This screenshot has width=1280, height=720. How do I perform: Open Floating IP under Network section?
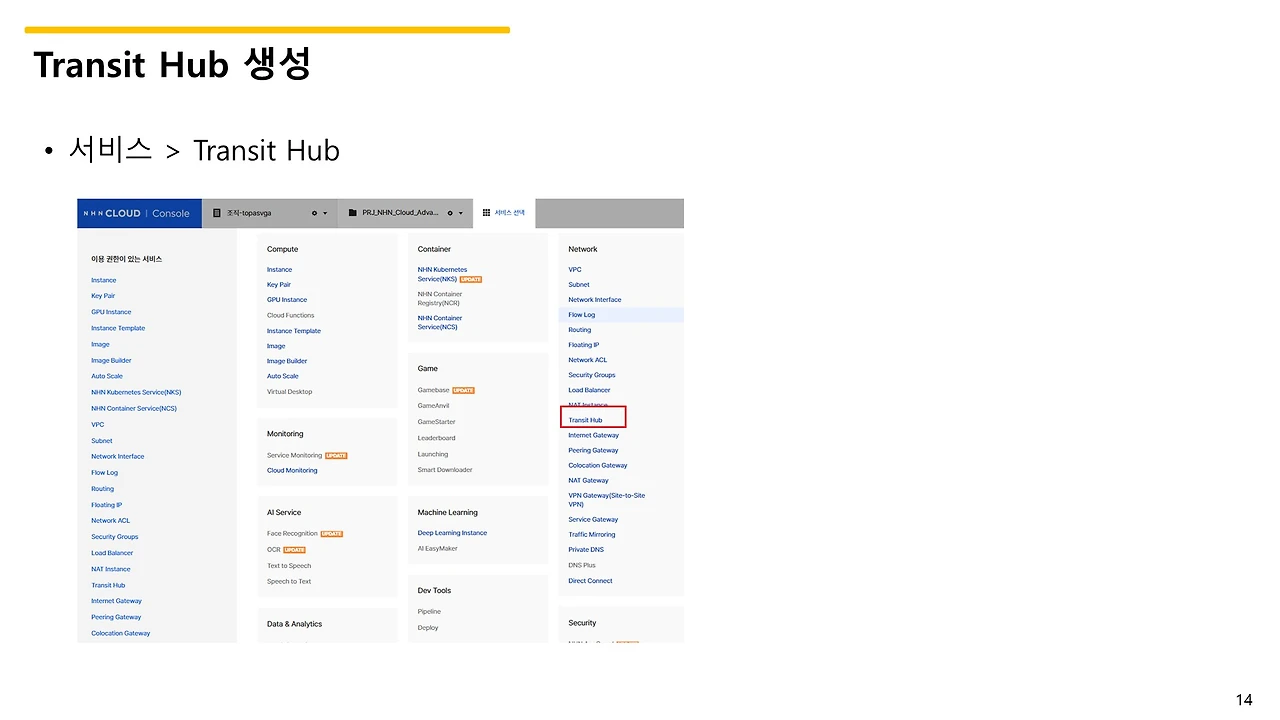point(584,345)
